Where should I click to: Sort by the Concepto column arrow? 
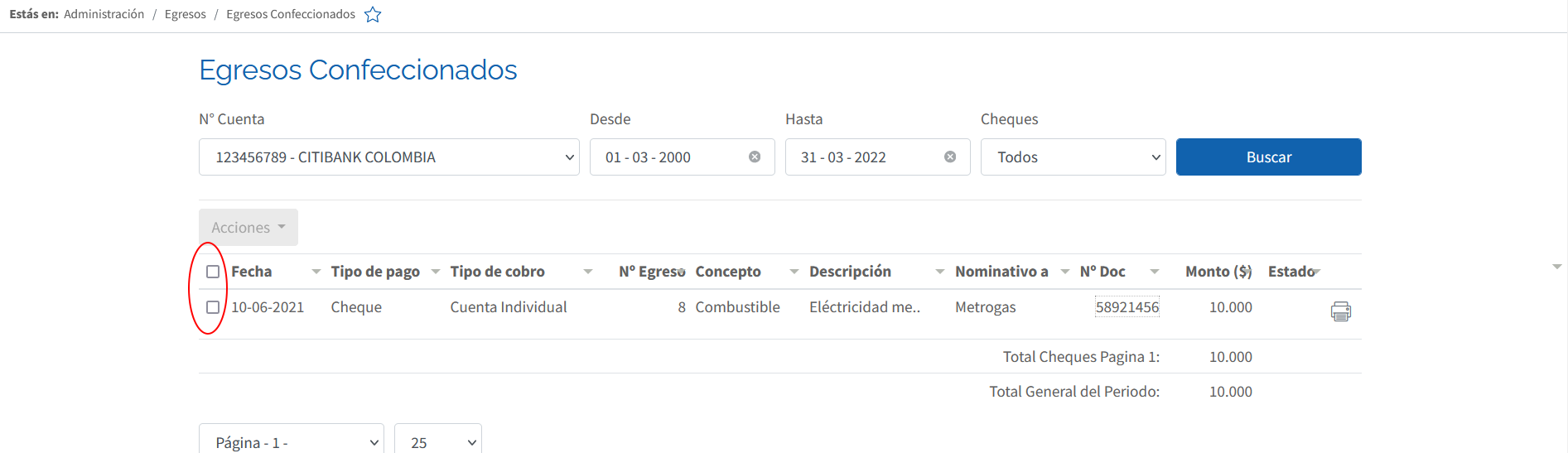click(x=794, y=272)
